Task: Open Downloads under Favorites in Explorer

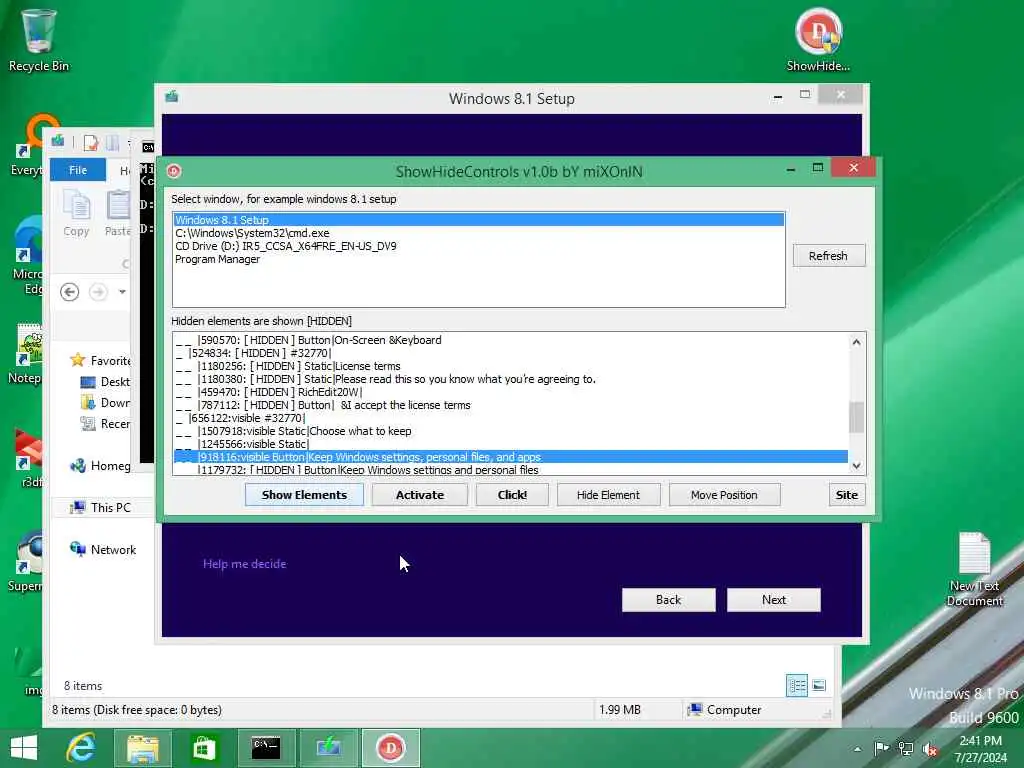Action: (104, 402)
